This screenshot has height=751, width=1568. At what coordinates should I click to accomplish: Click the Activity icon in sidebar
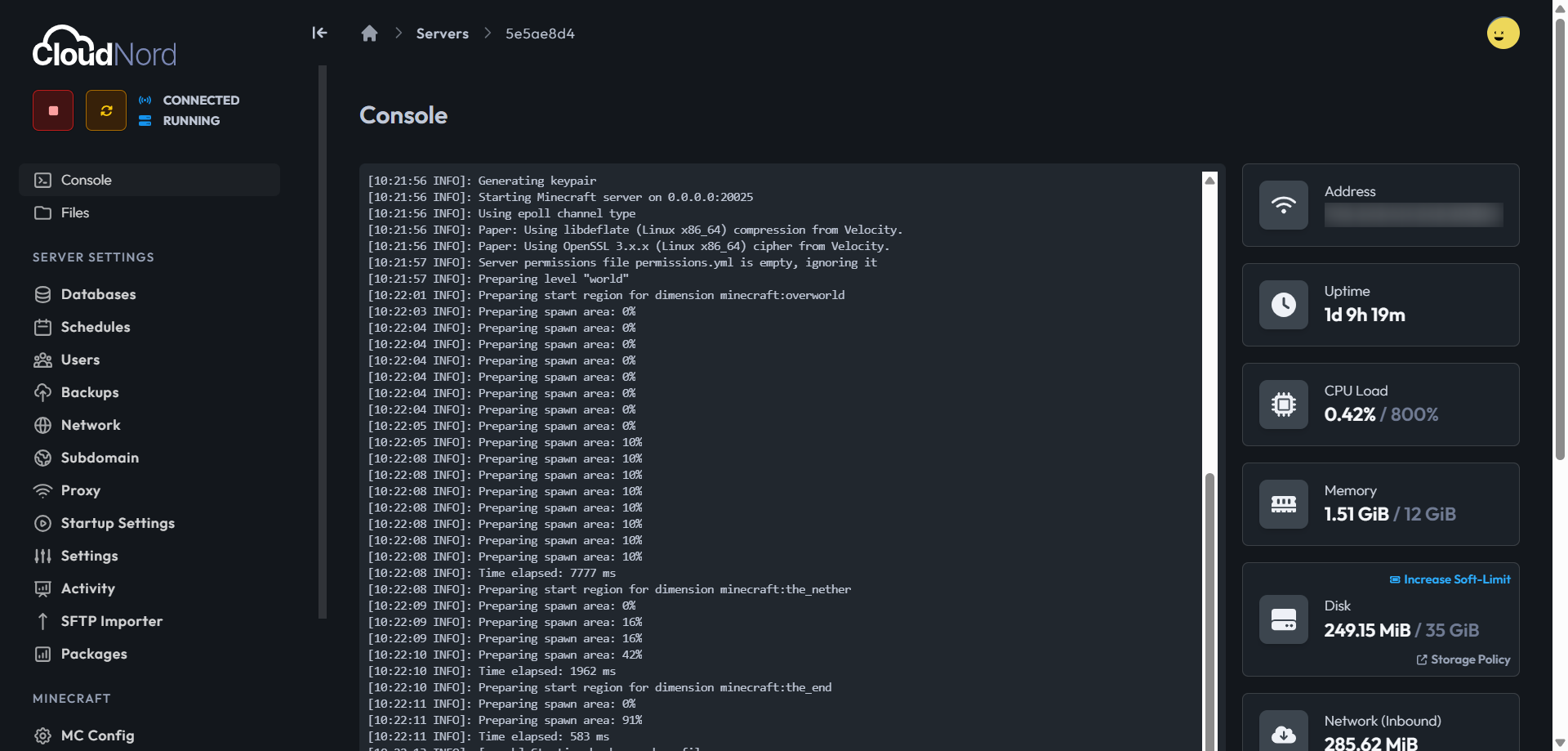click(43, 588)
